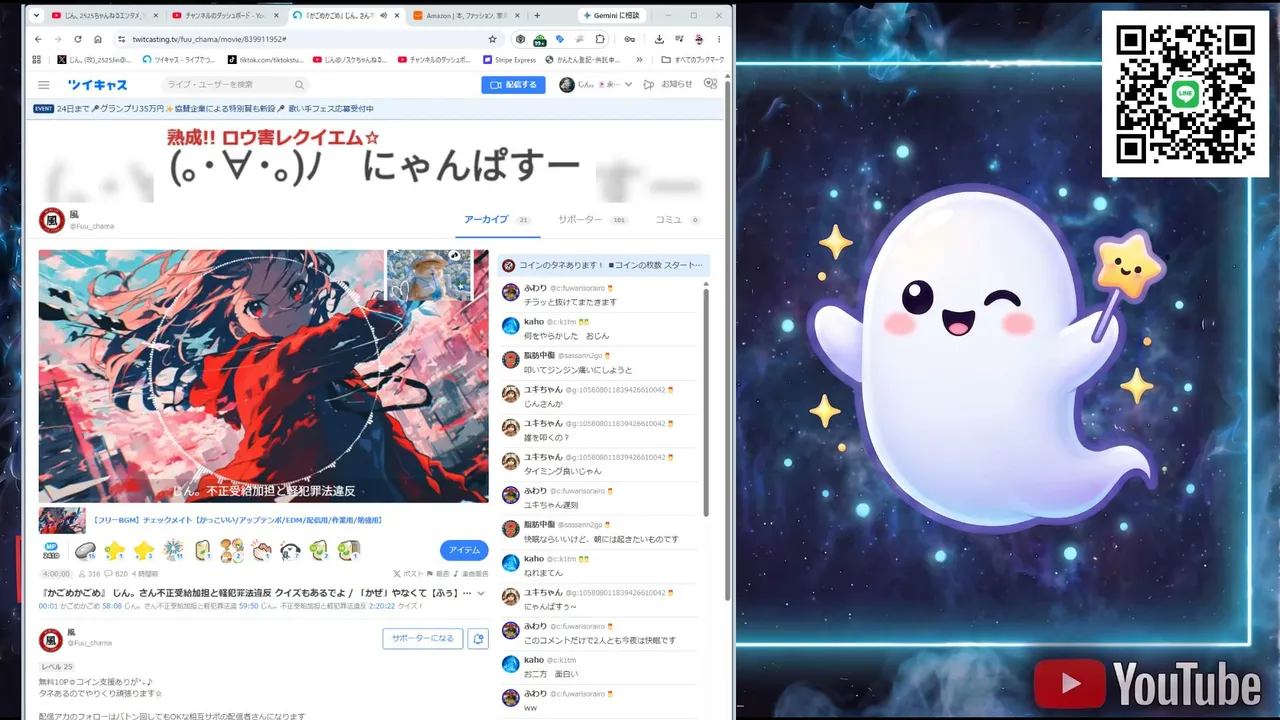Click the 楽曲報告 link
The image size is (1280, 720).
coord(471,574)
